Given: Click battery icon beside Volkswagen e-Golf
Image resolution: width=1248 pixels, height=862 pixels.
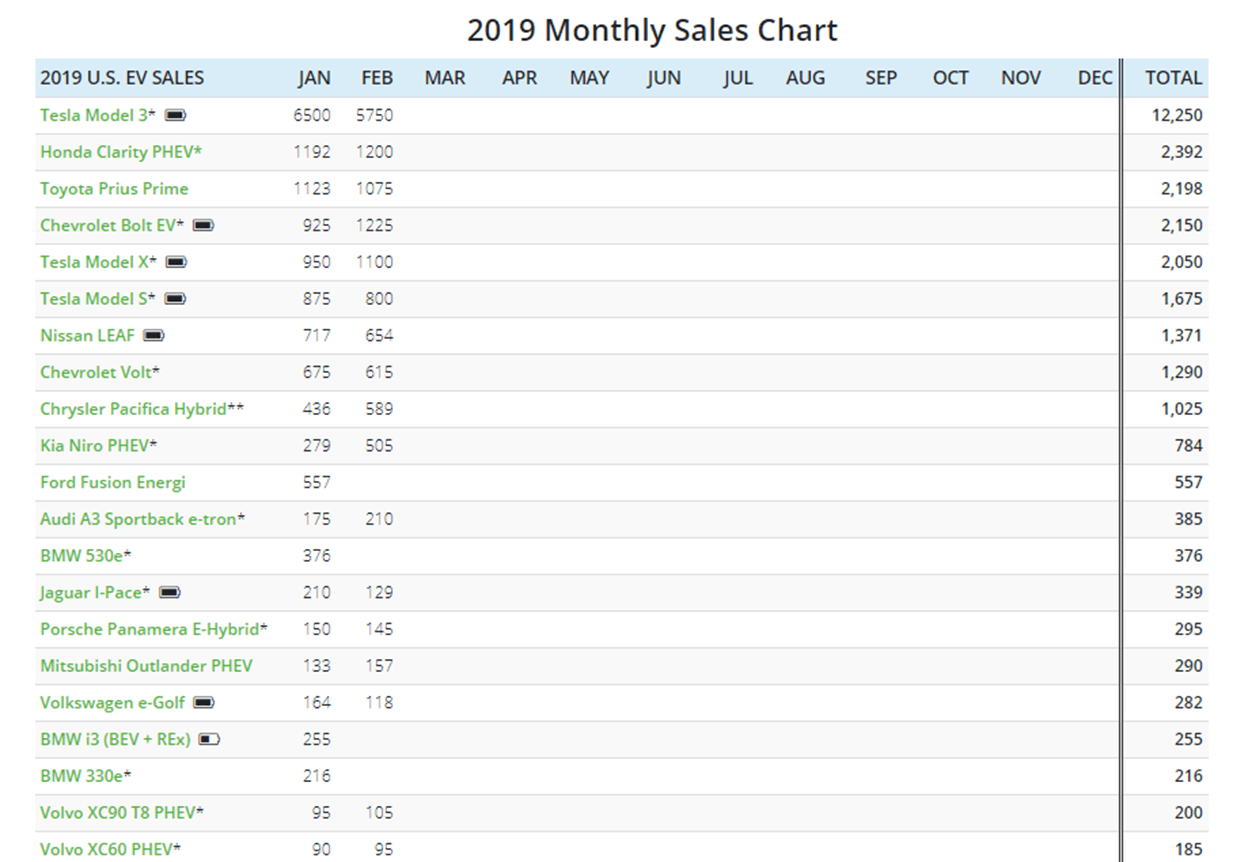Looking at the screenshot, I should click(203, 703).
